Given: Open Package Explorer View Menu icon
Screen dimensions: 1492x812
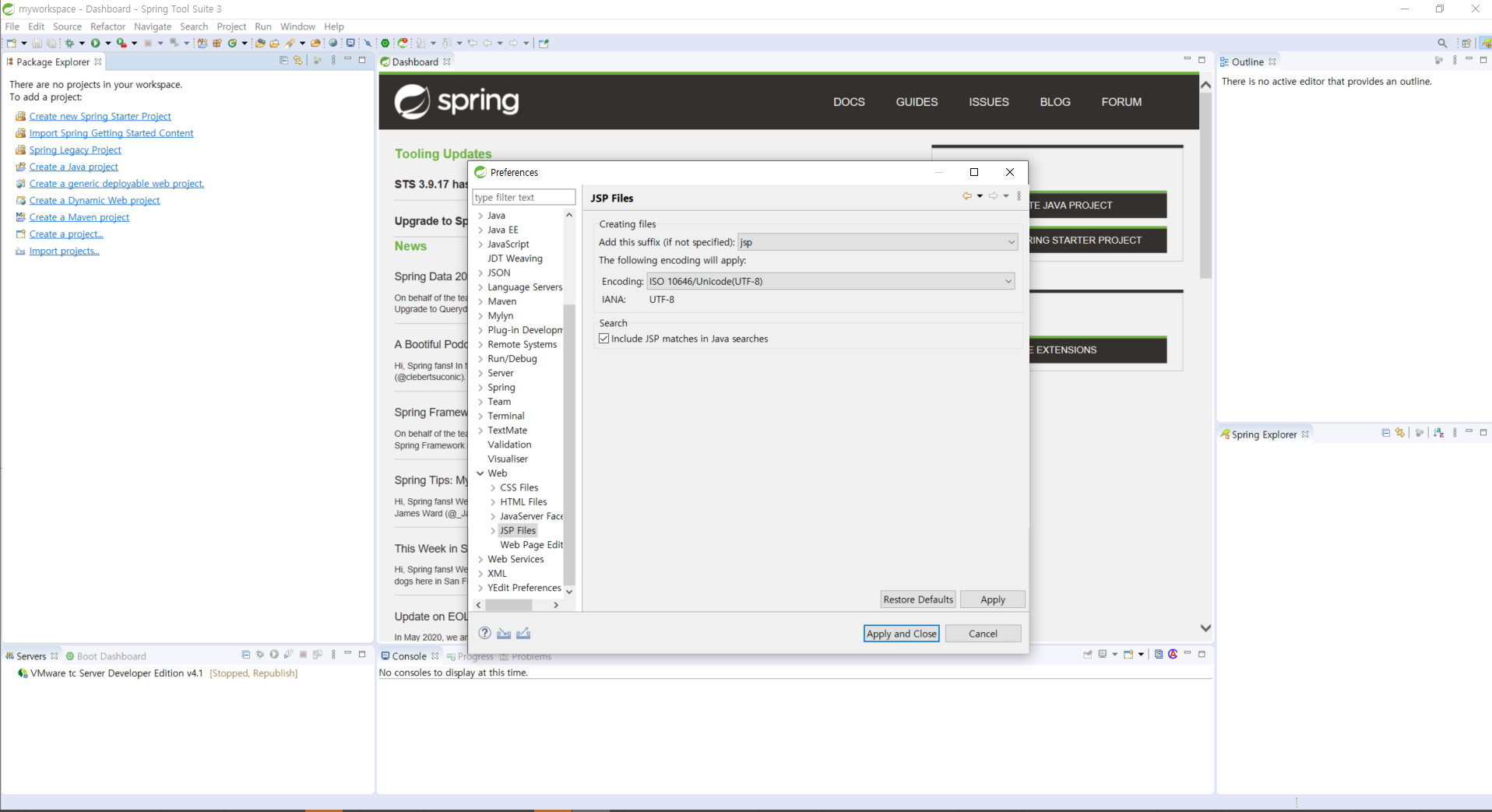Looking at the screenshot, I should tap(333, 61).
